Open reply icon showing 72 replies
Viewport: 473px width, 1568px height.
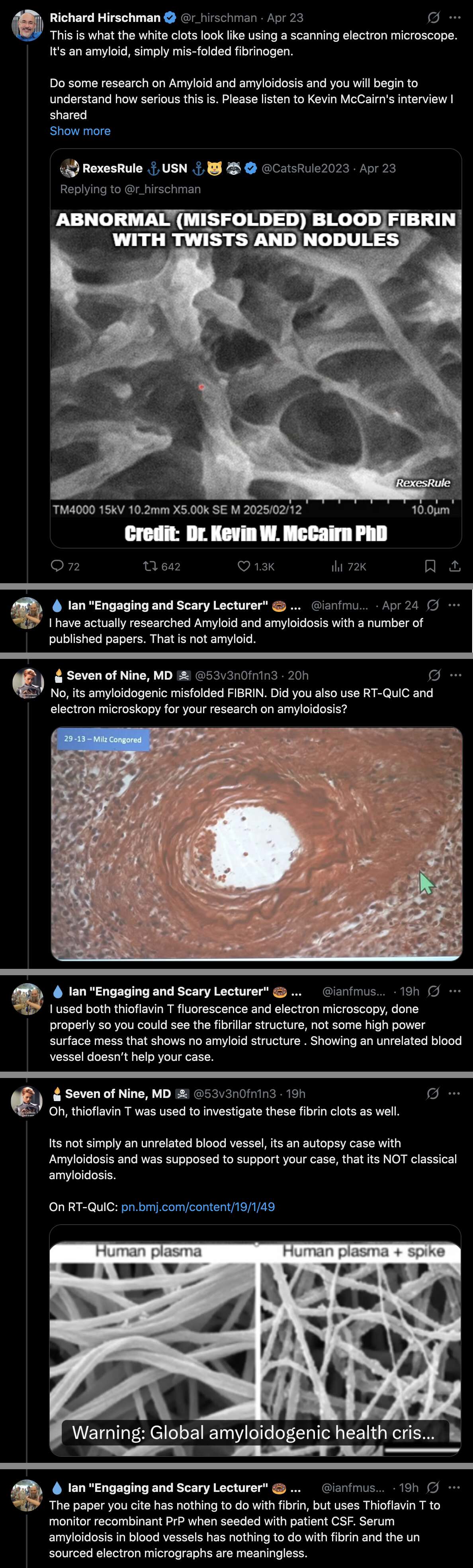pos(57,566)
